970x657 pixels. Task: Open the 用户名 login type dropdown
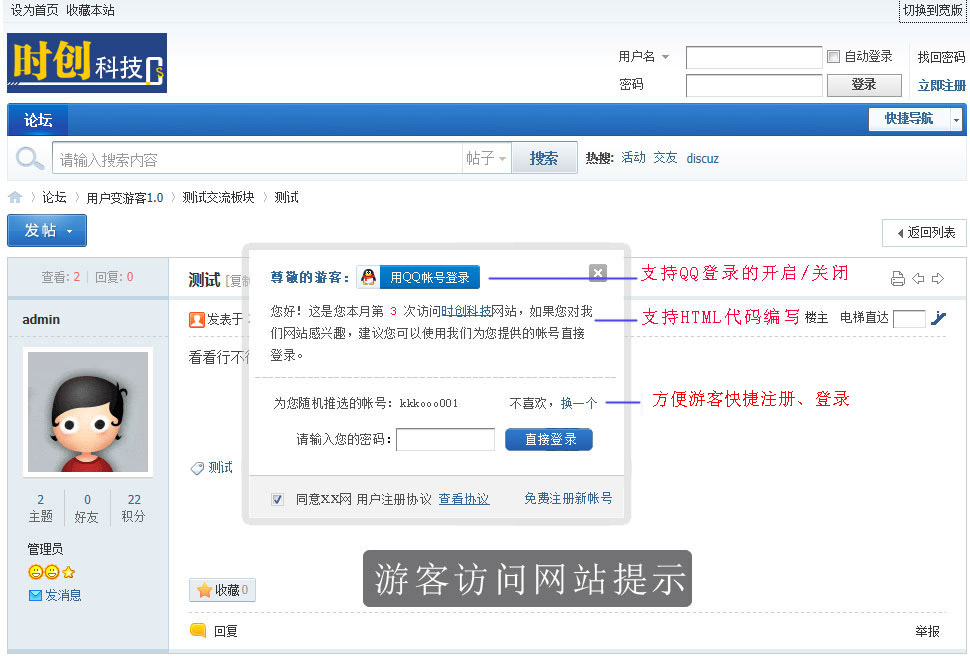[x=644, y=56]
